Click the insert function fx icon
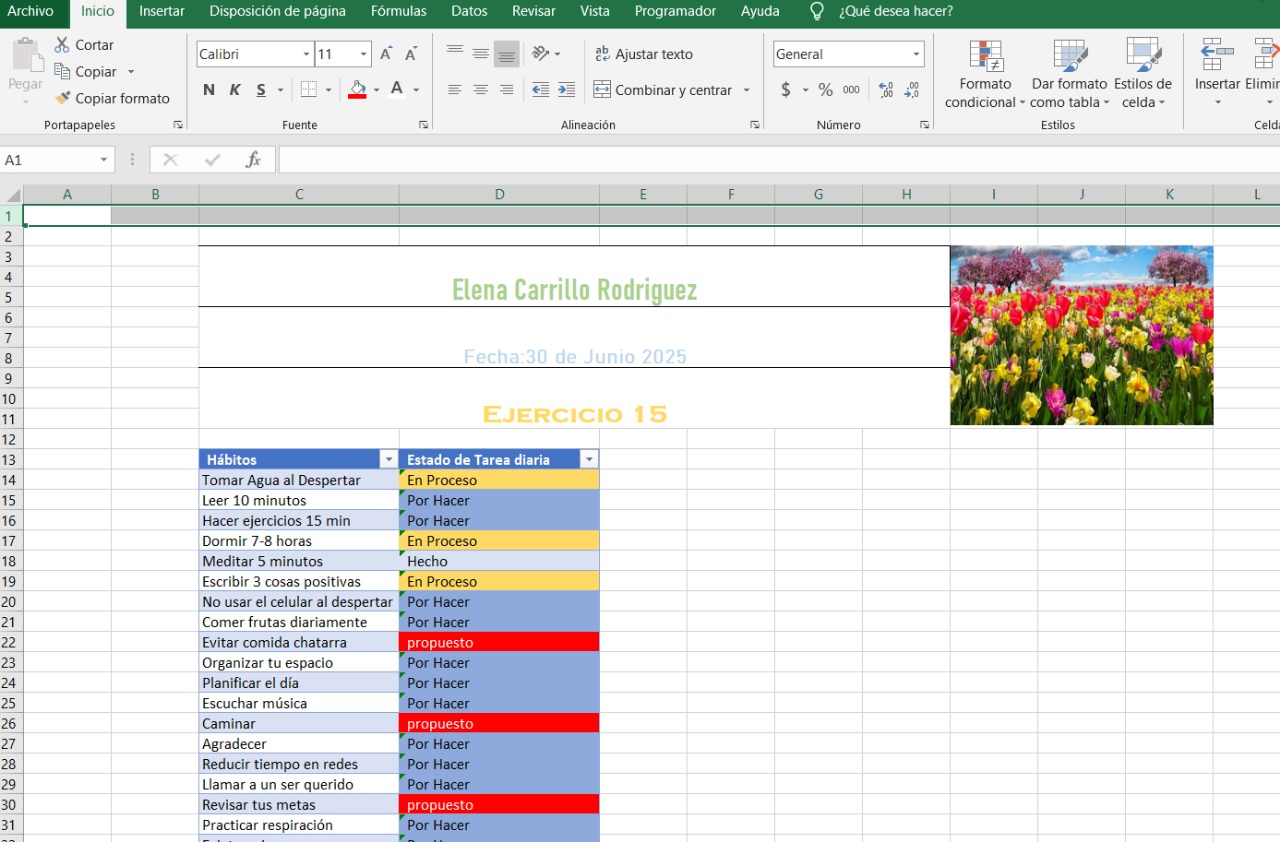This screenshot has height=842, width=1280. pyautogui.click(x=253, y=160)
